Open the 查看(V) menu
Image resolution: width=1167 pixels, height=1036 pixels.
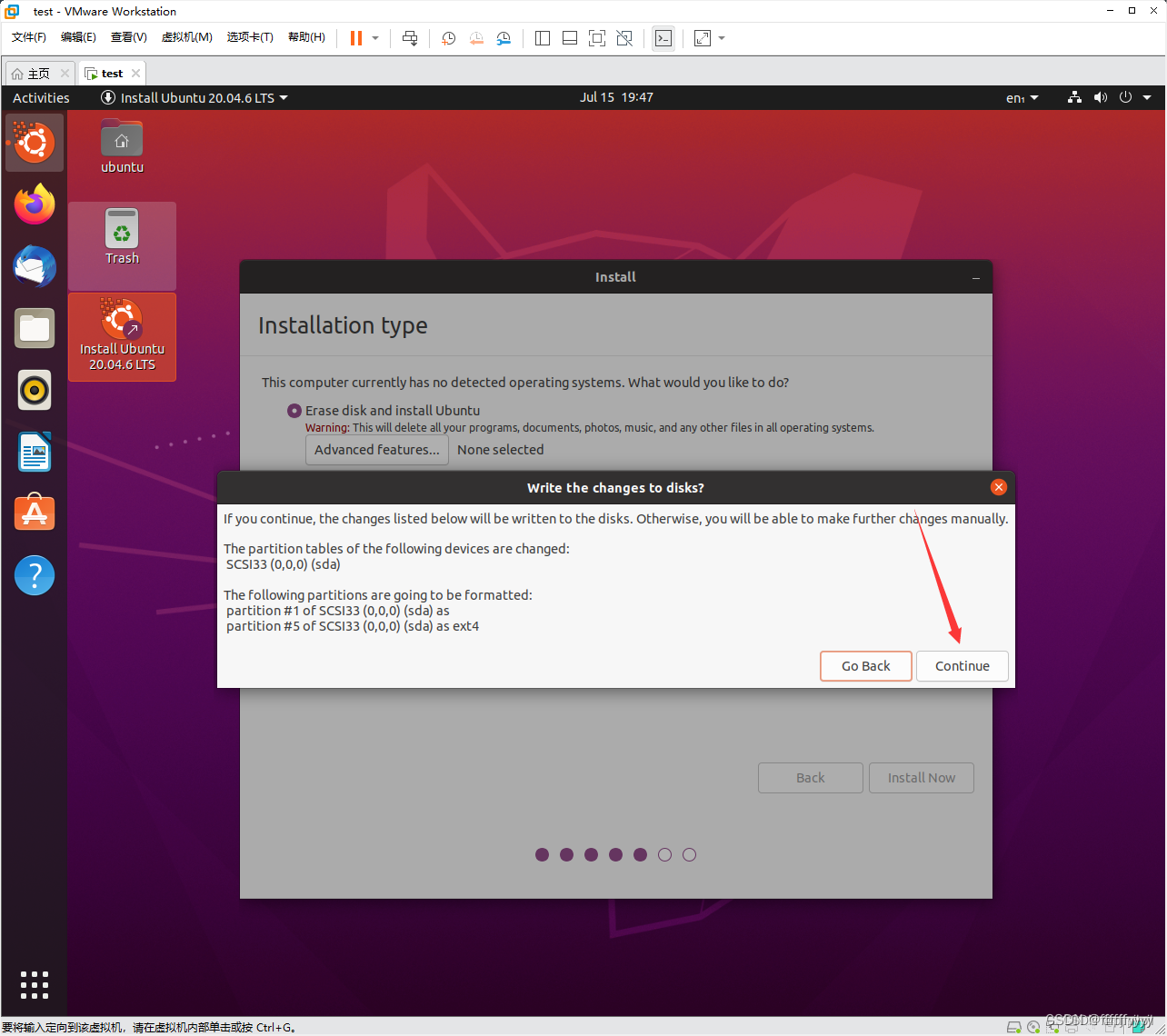[128, 37]
